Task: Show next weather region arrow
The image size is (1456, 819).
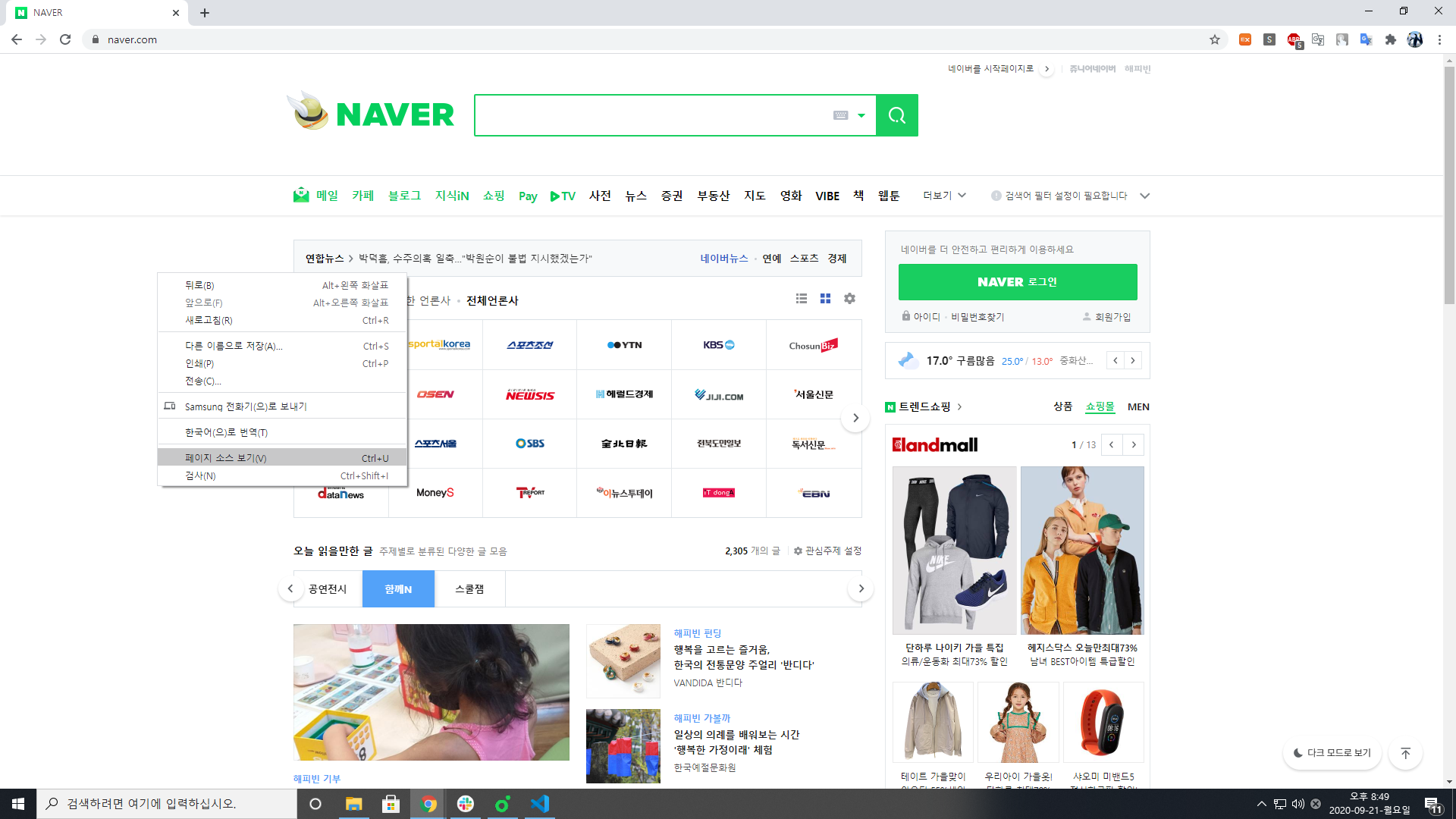Action: click(x=1133, y=360)
